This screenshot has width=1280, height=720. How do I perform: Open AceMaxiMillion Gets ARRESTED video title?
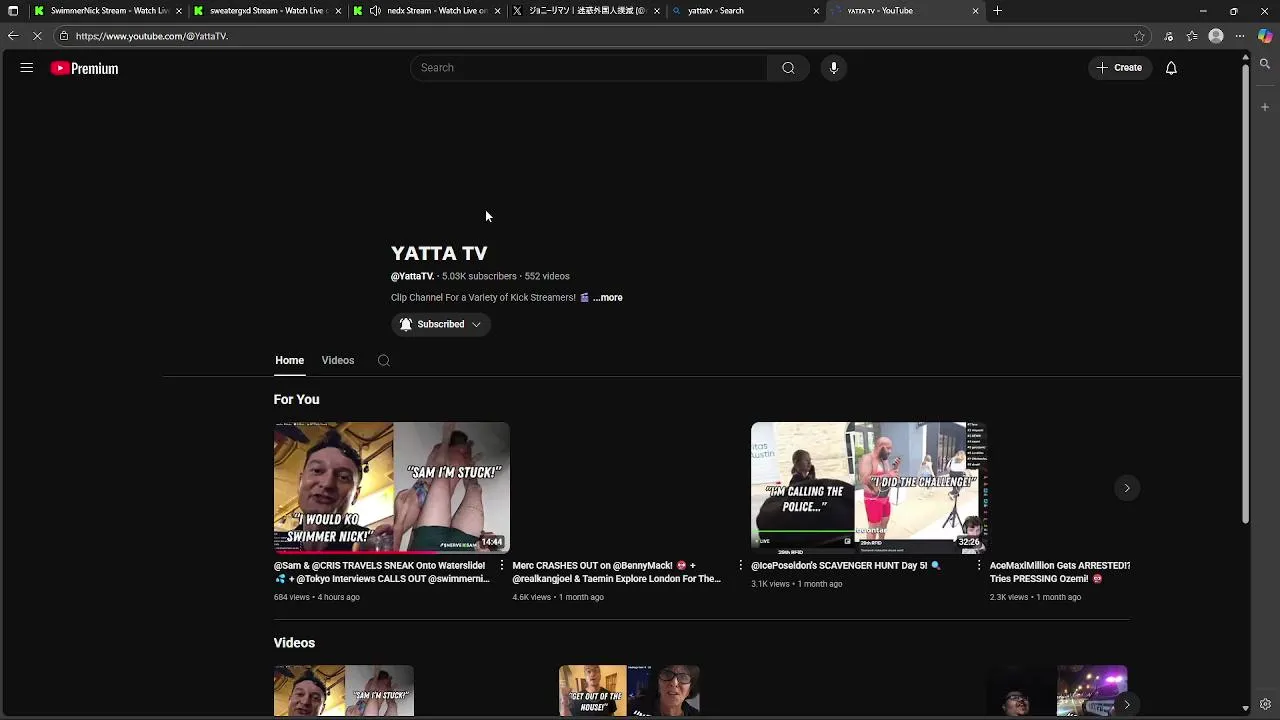tap(1060, 572)
